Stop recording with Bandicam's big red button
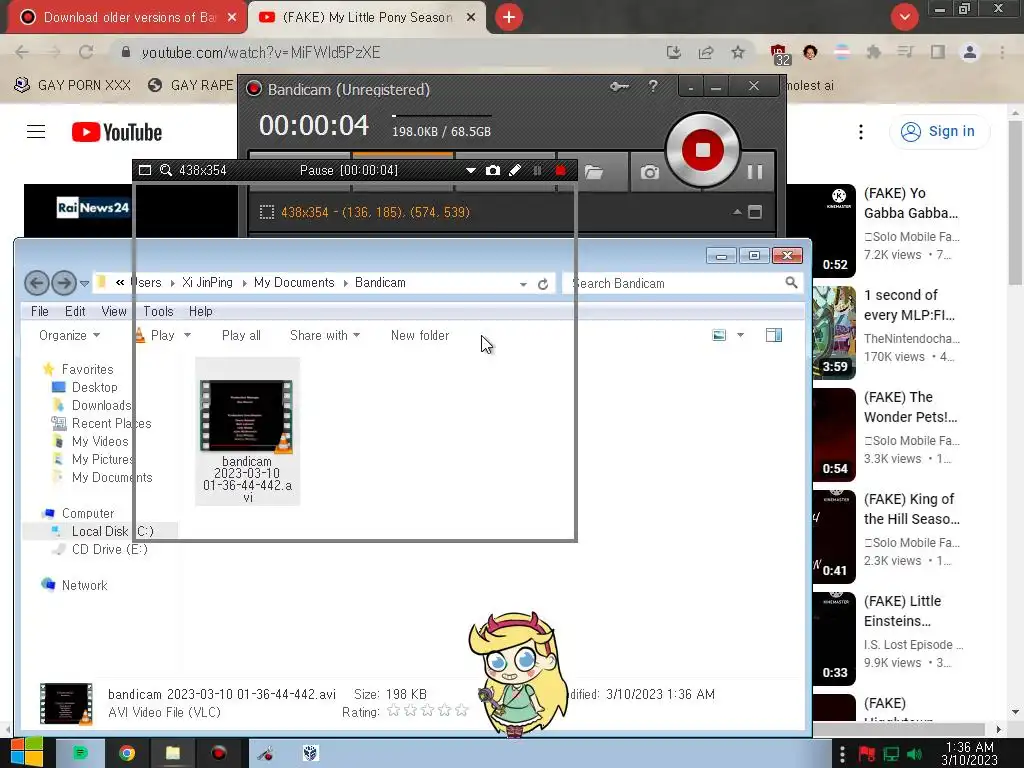The height and width of the screenshot is (768, 1024). 703,150
